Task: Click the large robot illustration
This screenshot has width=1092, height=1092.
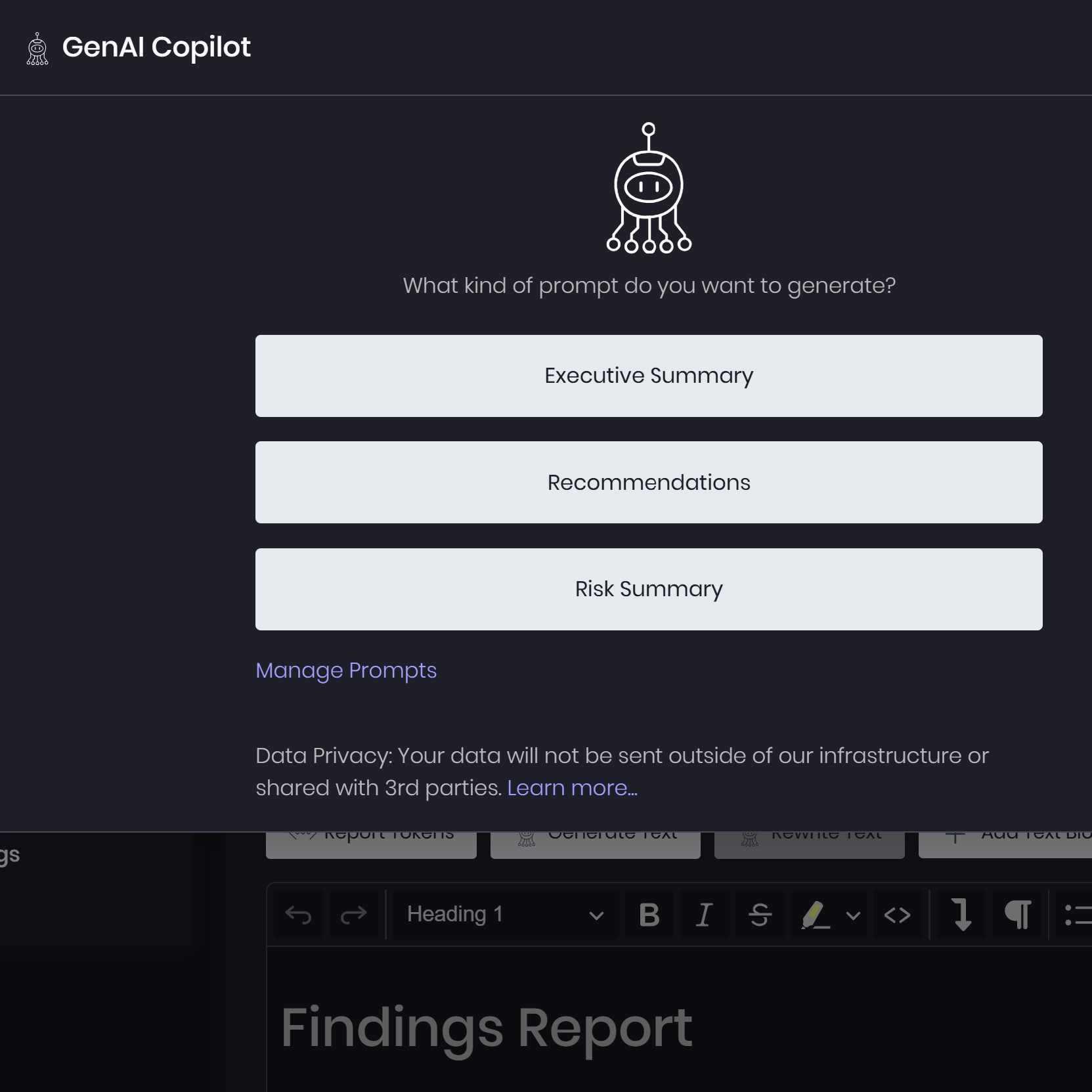Action: [x=649, y=188]
